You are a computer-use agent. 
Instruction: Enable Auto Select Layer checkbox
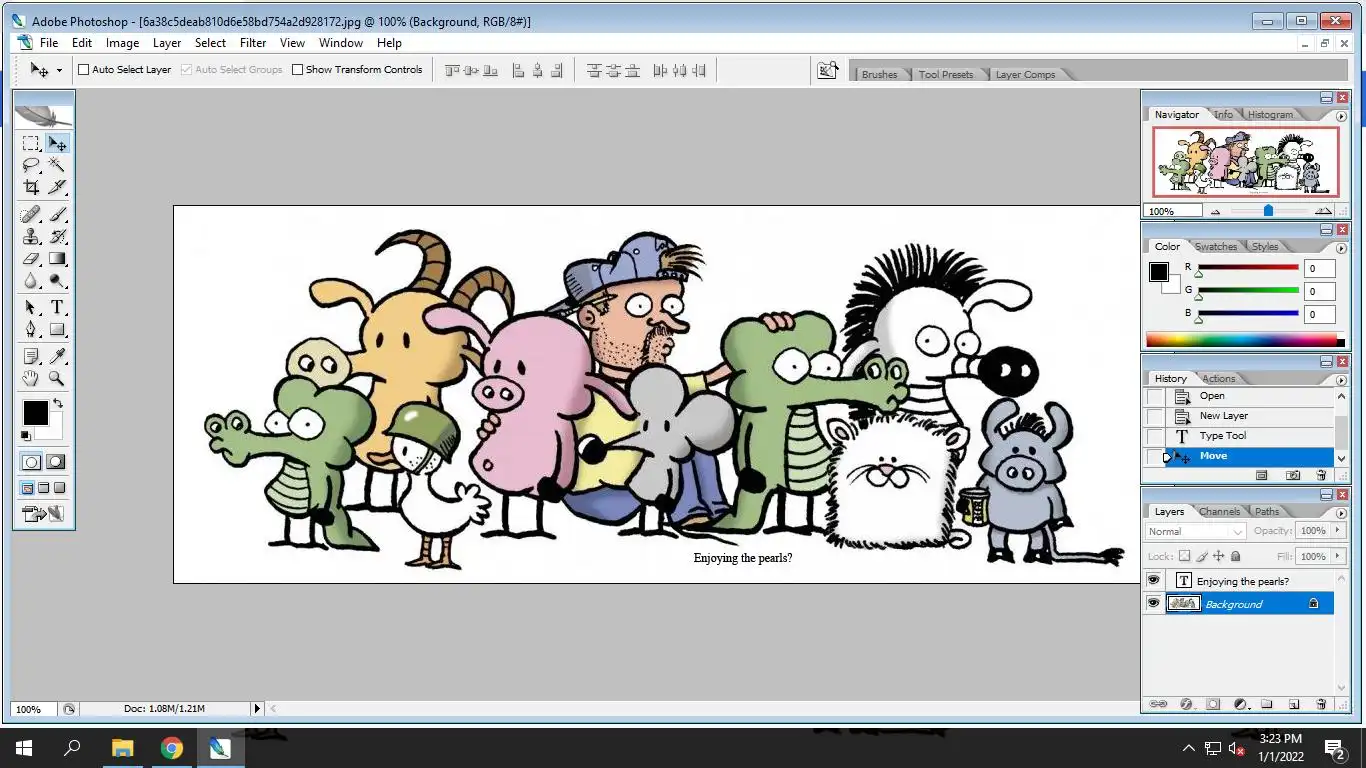point(84,70)
